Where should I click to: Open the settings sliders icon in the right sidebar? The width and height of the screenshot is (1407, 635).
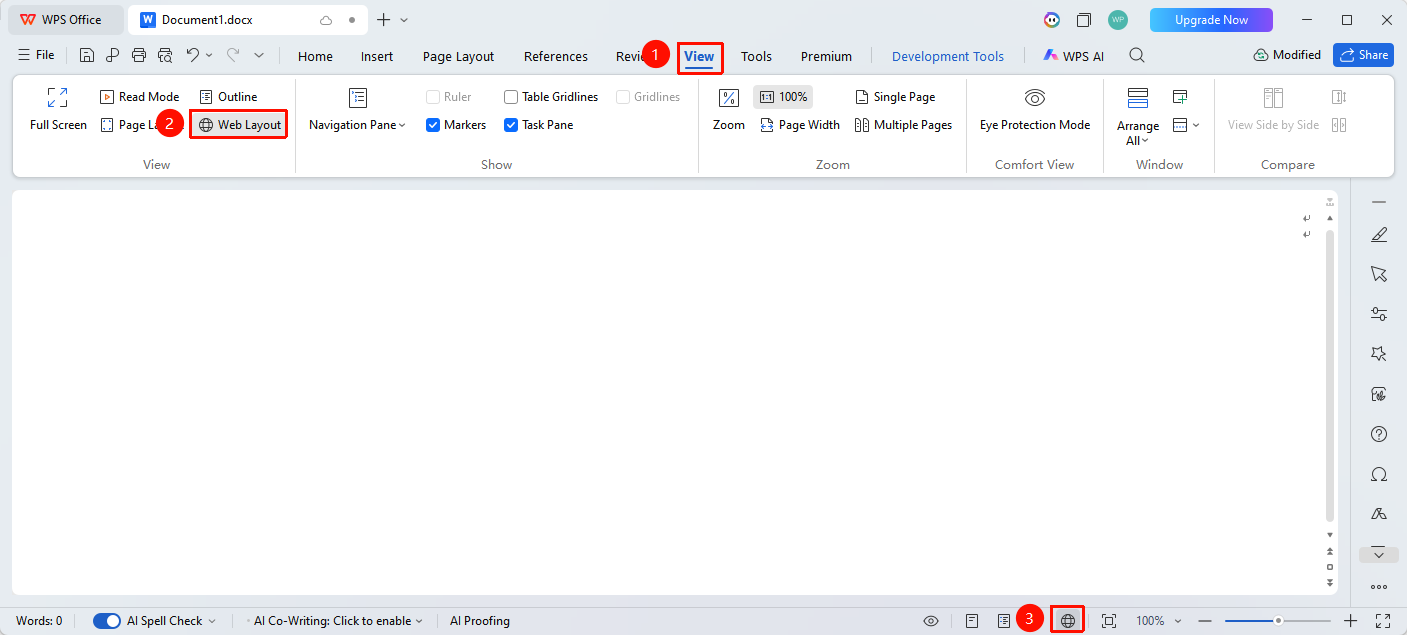click(1379, 314)
